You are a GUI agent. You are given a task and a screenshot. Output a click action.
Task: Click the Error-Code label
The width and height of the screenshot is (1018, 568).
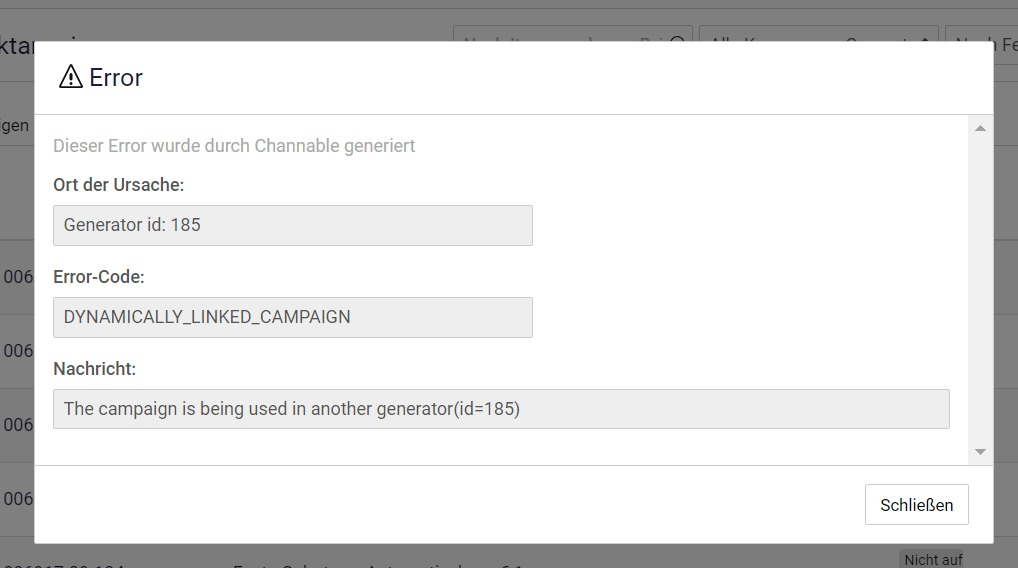click(99, 277)
